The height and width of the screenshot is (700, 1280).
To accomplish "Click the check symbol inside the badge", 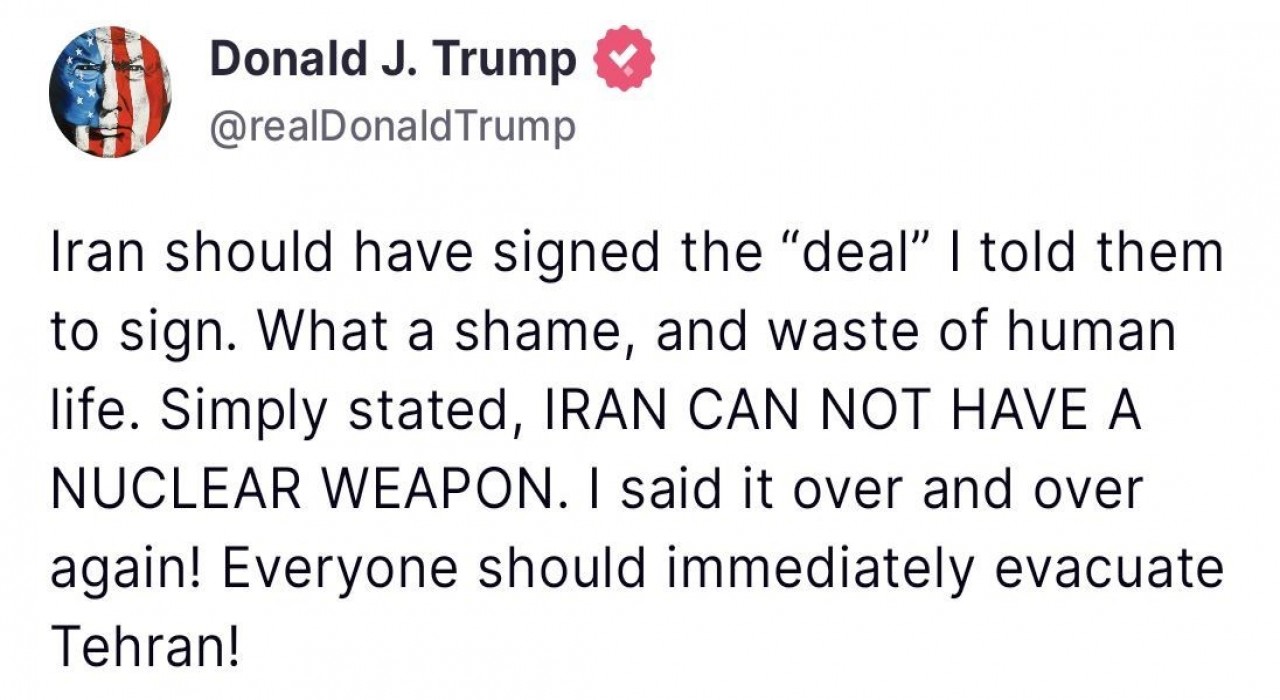I will click(x=625, y=59).
